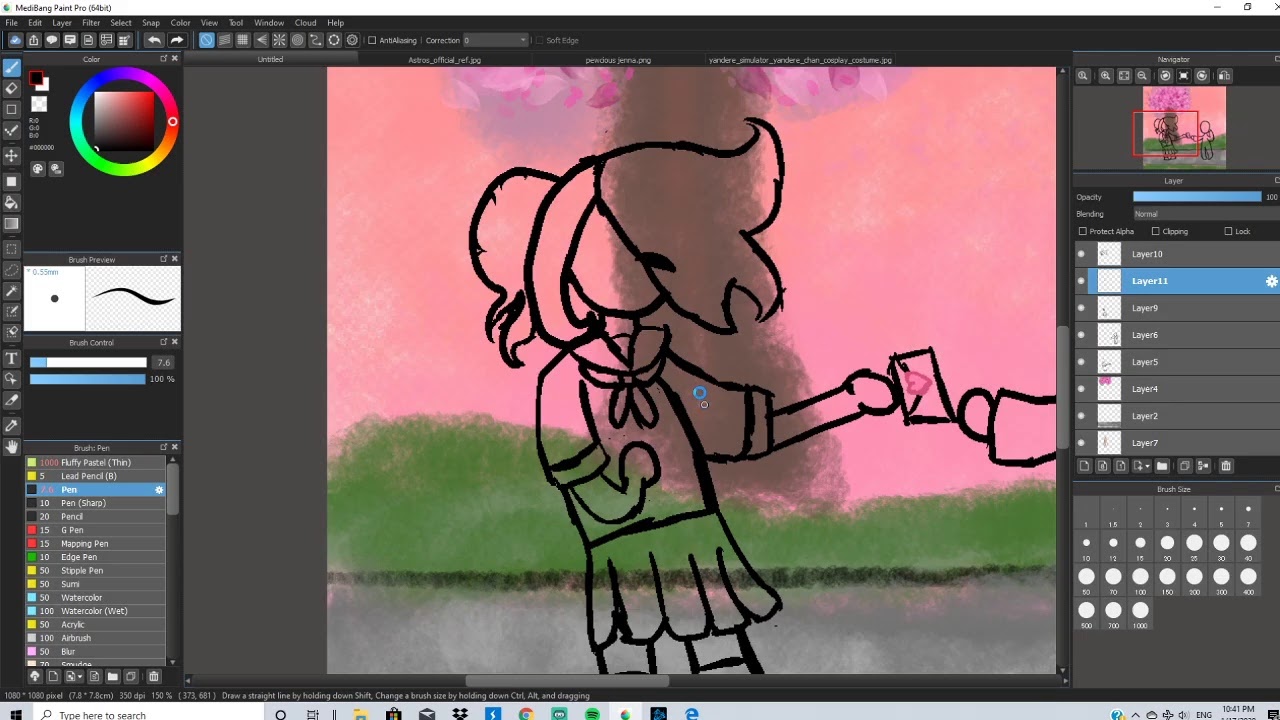Create a new layer folder

1162,466
